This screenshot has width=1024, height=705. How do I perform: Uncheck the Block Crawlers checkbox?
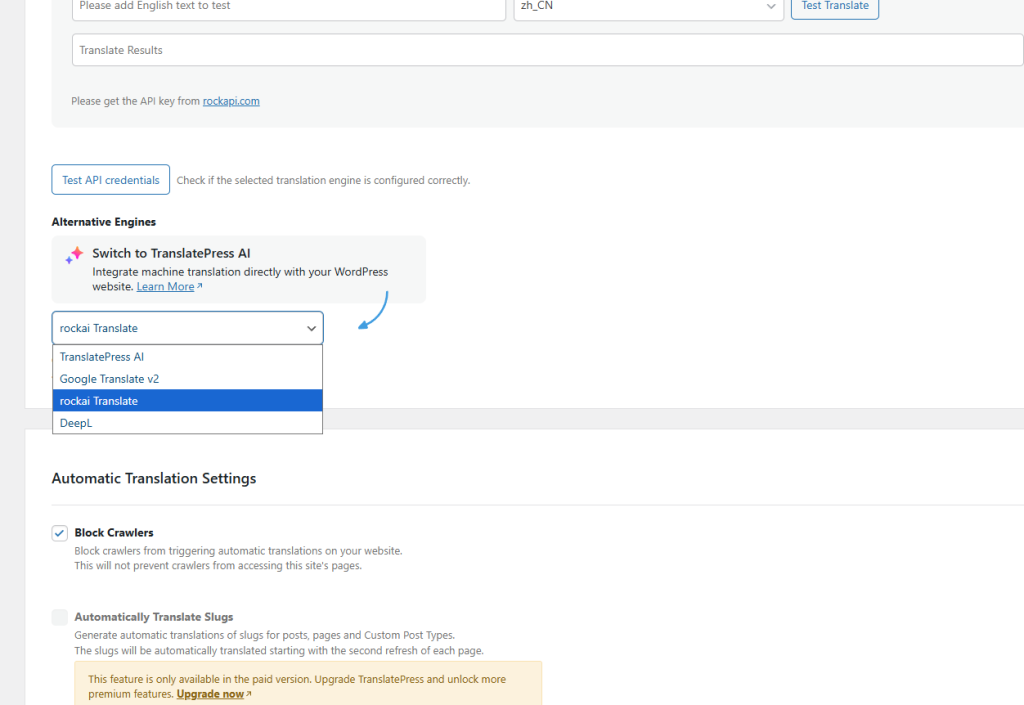[60, 533]
